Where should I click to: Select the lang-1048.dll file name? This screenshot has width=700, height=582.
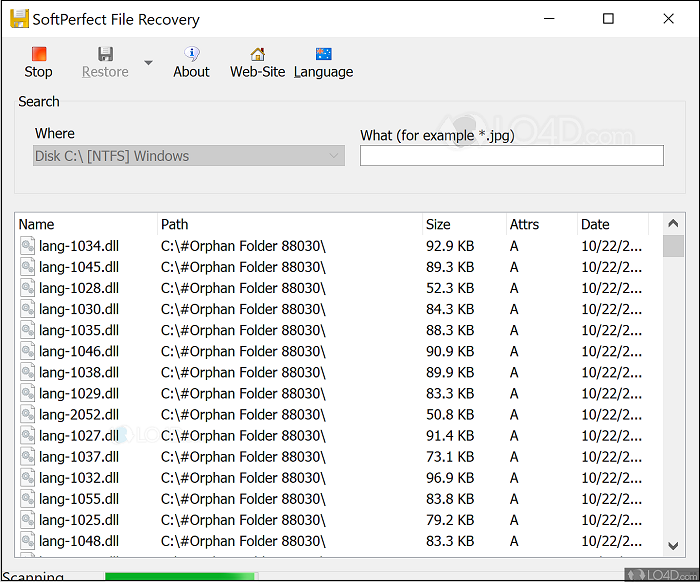point(79,541)
